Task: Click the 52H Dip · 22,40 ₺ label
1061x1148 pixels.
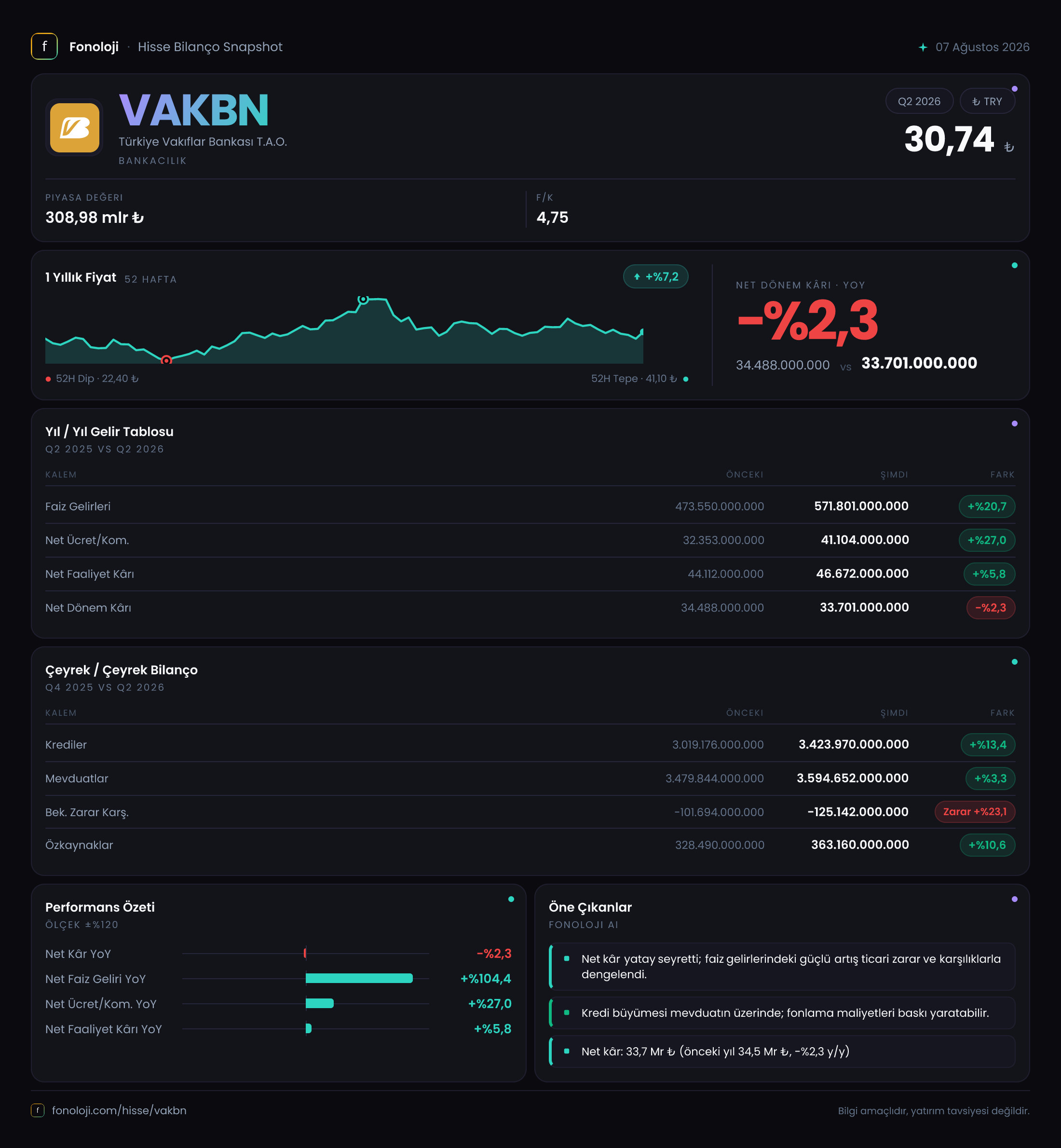Action: point(97,379)
